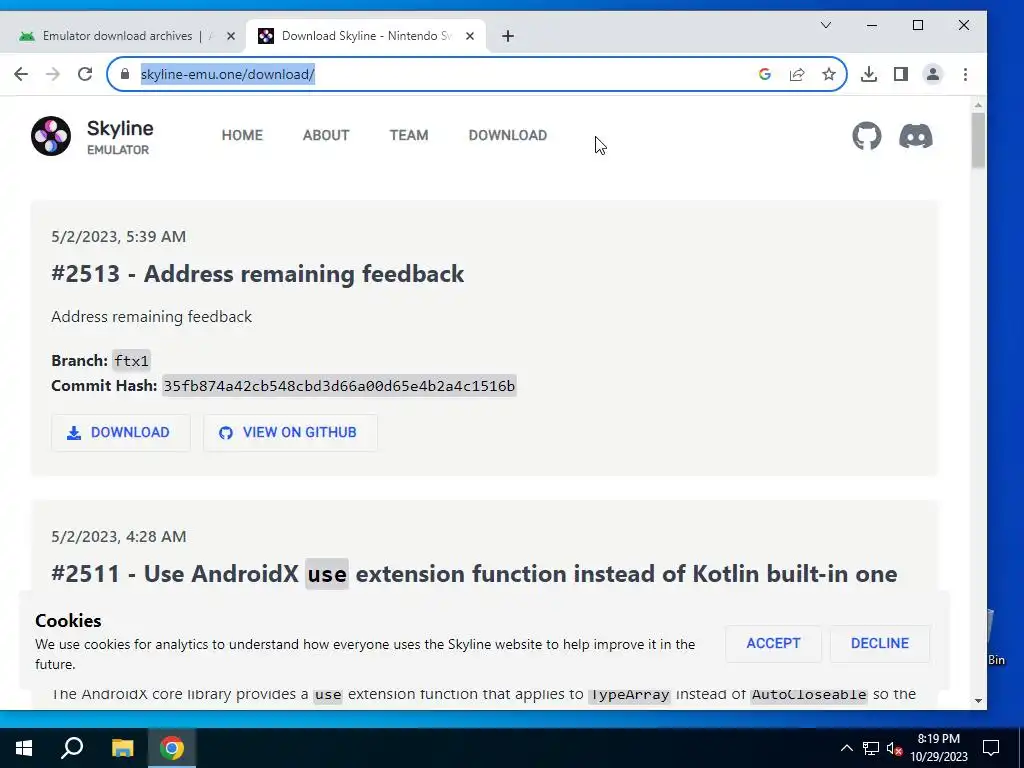
Task: Open Chrome downloads icon
Action: [x=869, y=74]
